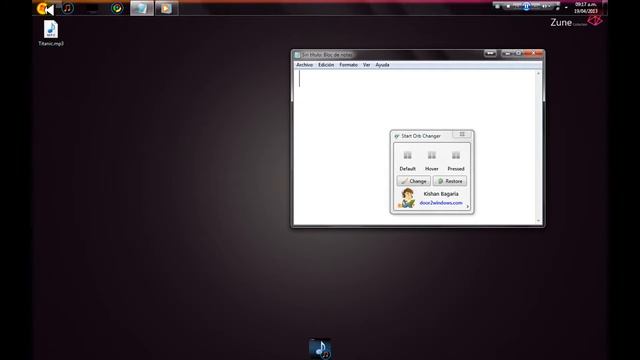The height and width of the screenshot is (360, 640).
Task: Close the Start Orb Changer window
Action: coord(462,134)
